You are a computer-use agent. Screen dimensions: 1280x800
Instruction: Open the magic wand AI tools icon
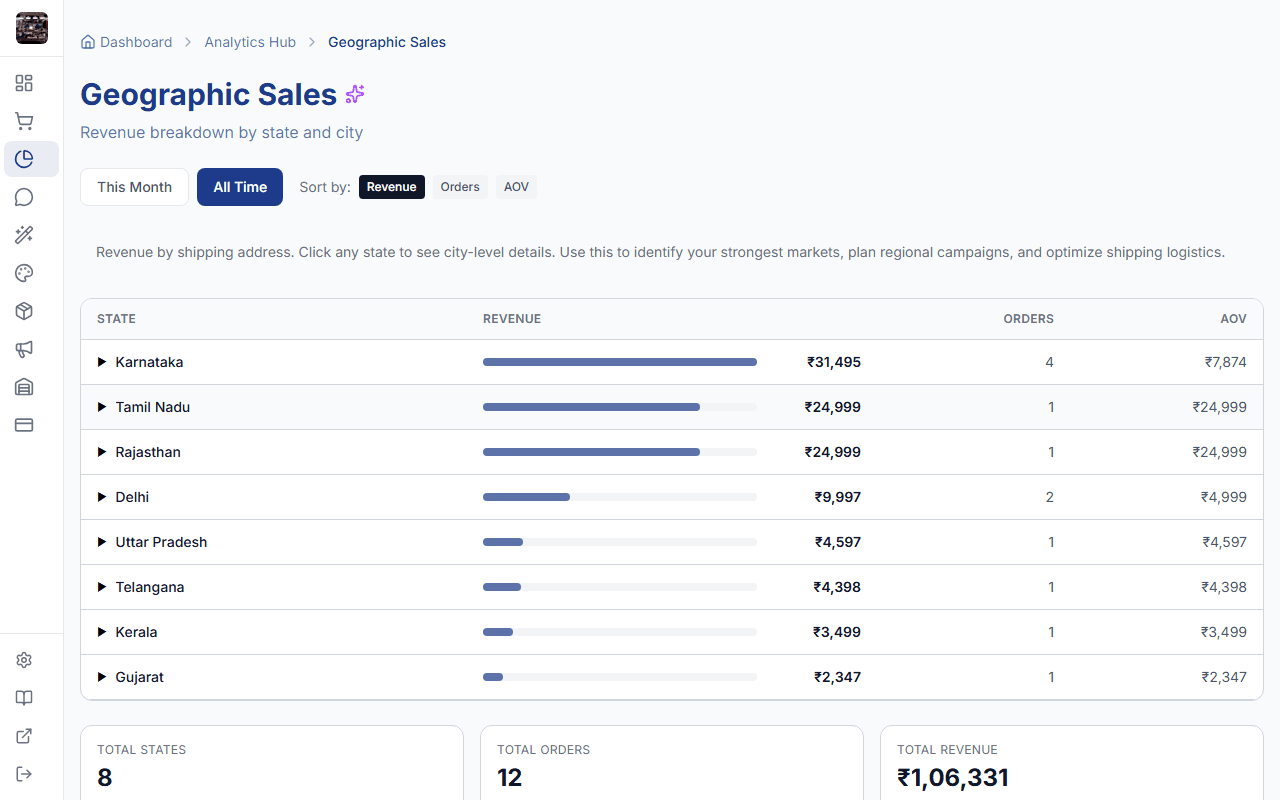pos(24,235)
